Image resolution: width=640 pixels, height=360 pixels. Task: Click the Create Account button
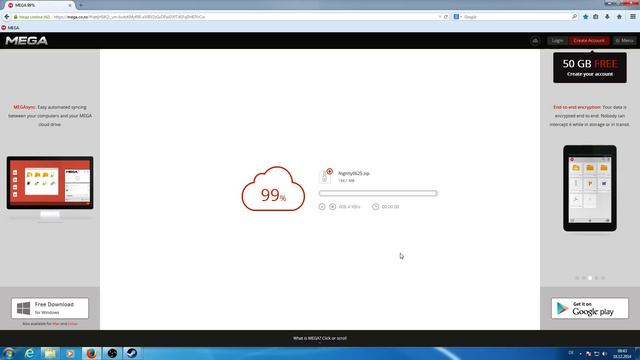(589, 40)
